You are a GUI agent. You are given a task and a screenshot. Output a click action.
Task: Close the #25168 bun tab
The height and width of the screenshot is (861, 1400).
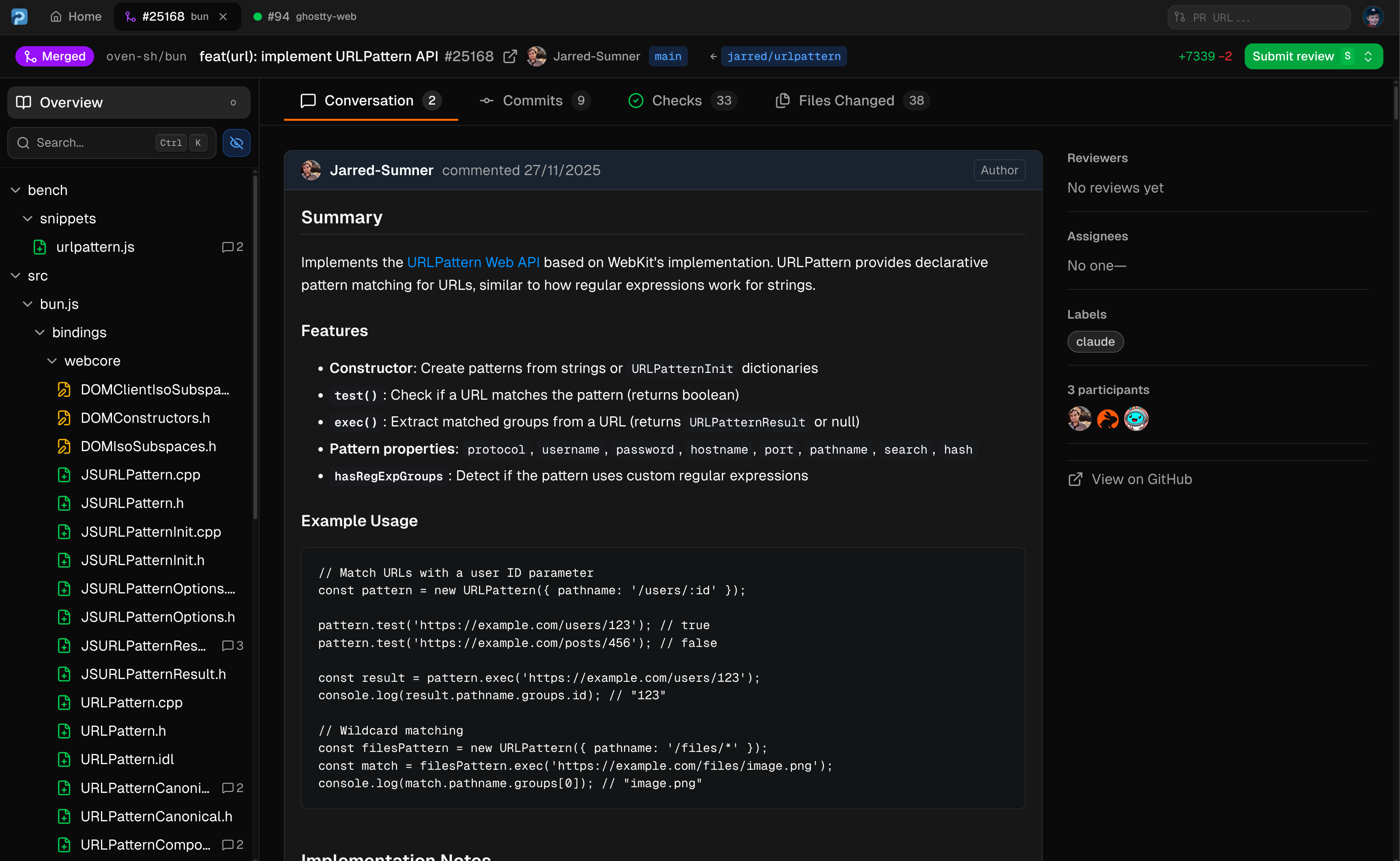[223, 17]
